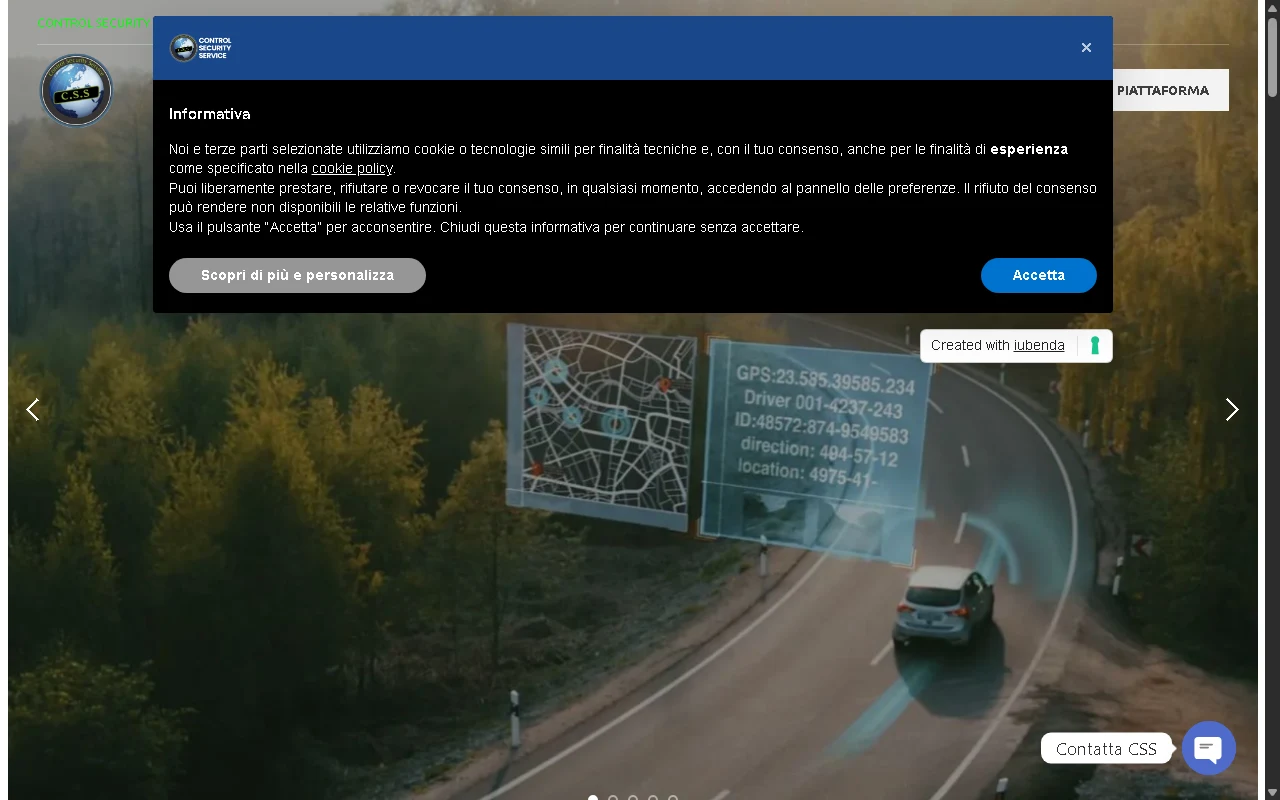
Task: Select the last slider pagination dot
Action: point(673,798)
